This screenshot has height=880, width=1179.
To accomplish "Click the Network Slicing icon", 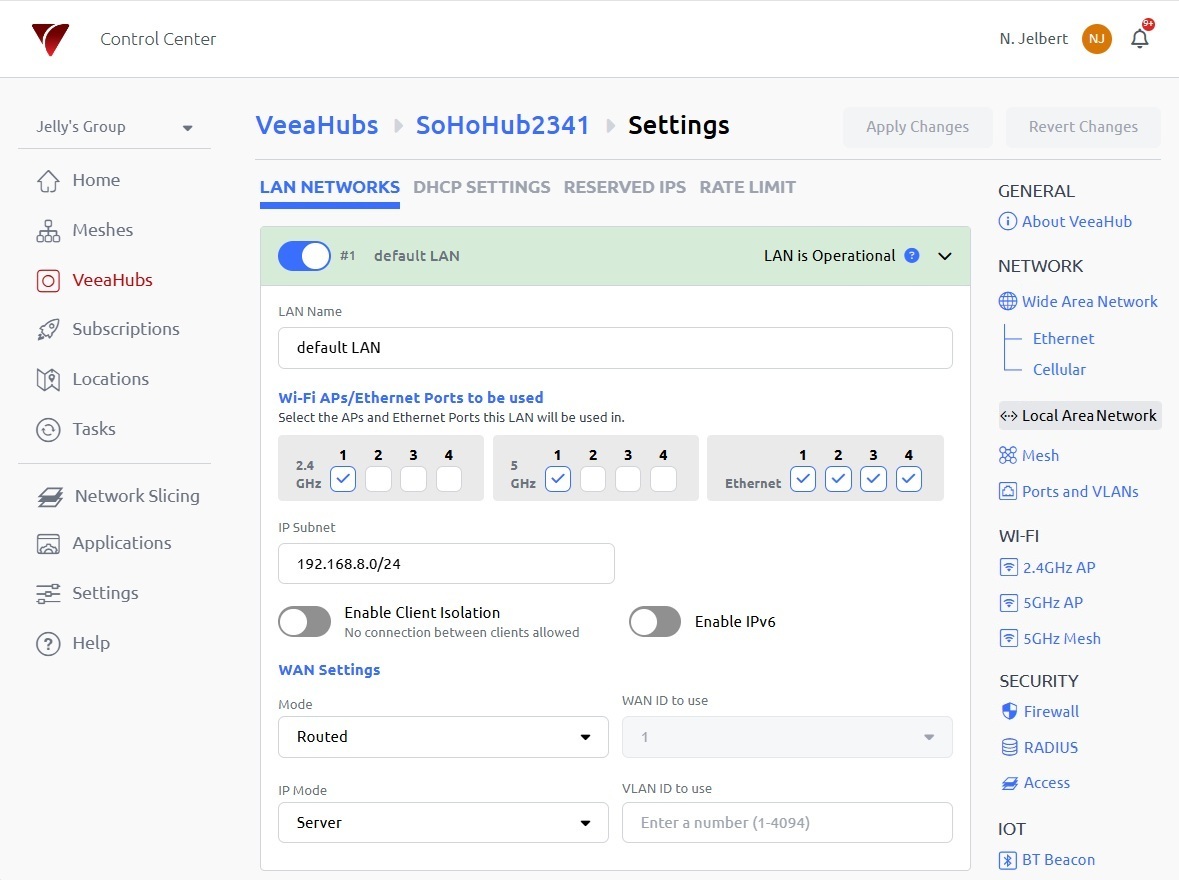I will pyautogui.click(x=50, y=496).
